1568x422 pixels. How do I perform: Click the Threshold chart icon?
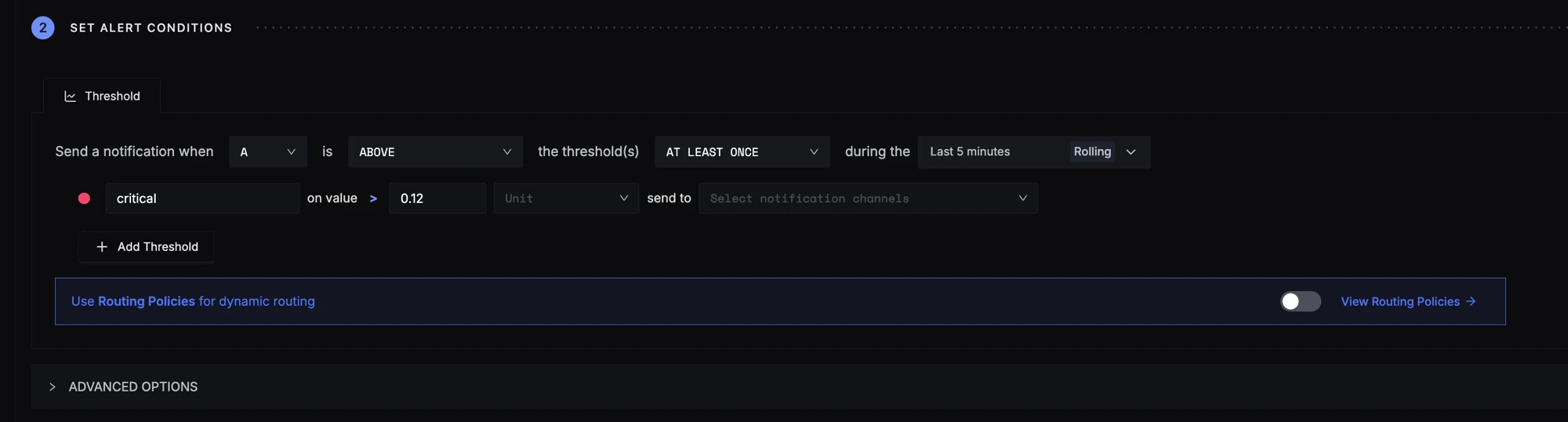[70, 96]
